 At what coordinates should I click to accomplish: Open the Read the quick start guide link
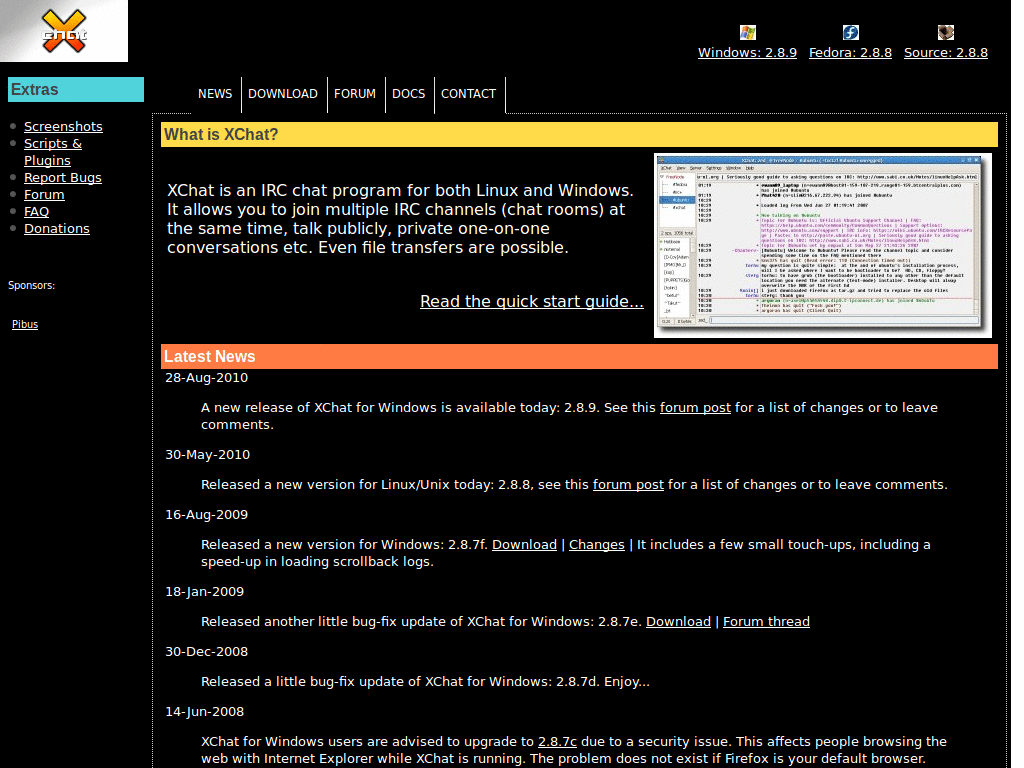(532, 301)
